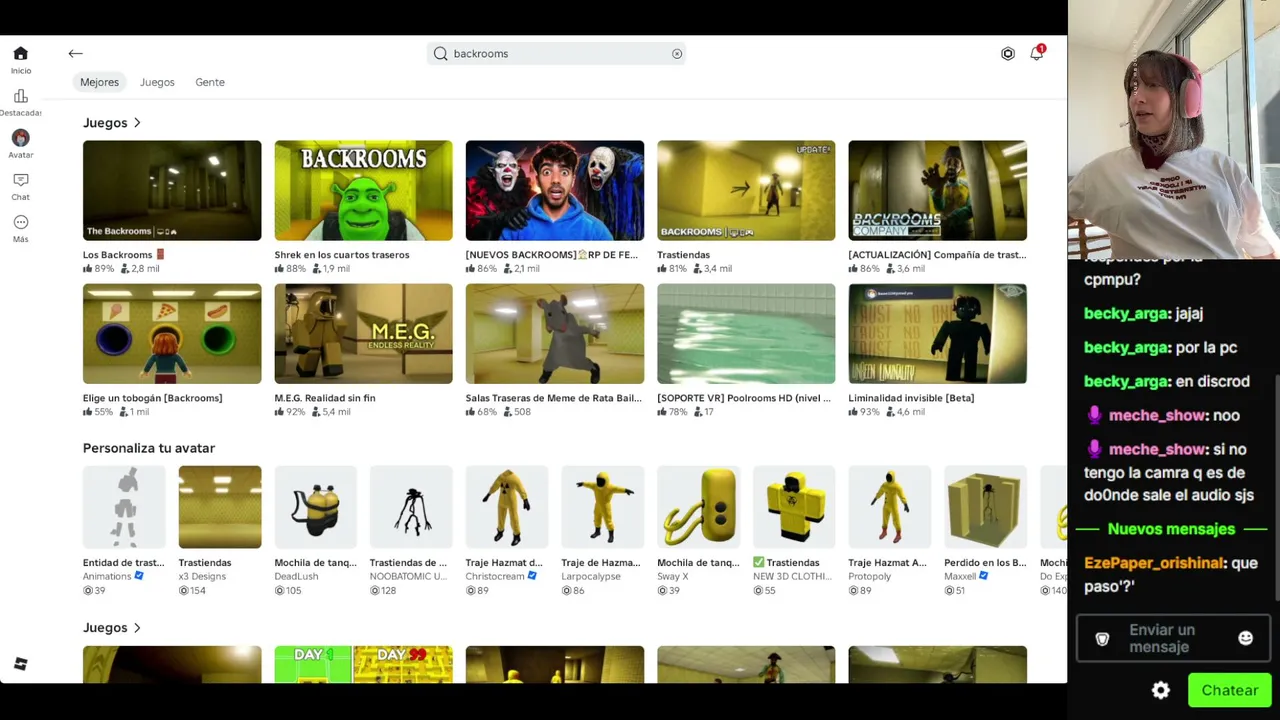Expand the lower Juegos section arrow
This screenshot has height=720, width=1280.
[x=137, y=628]
